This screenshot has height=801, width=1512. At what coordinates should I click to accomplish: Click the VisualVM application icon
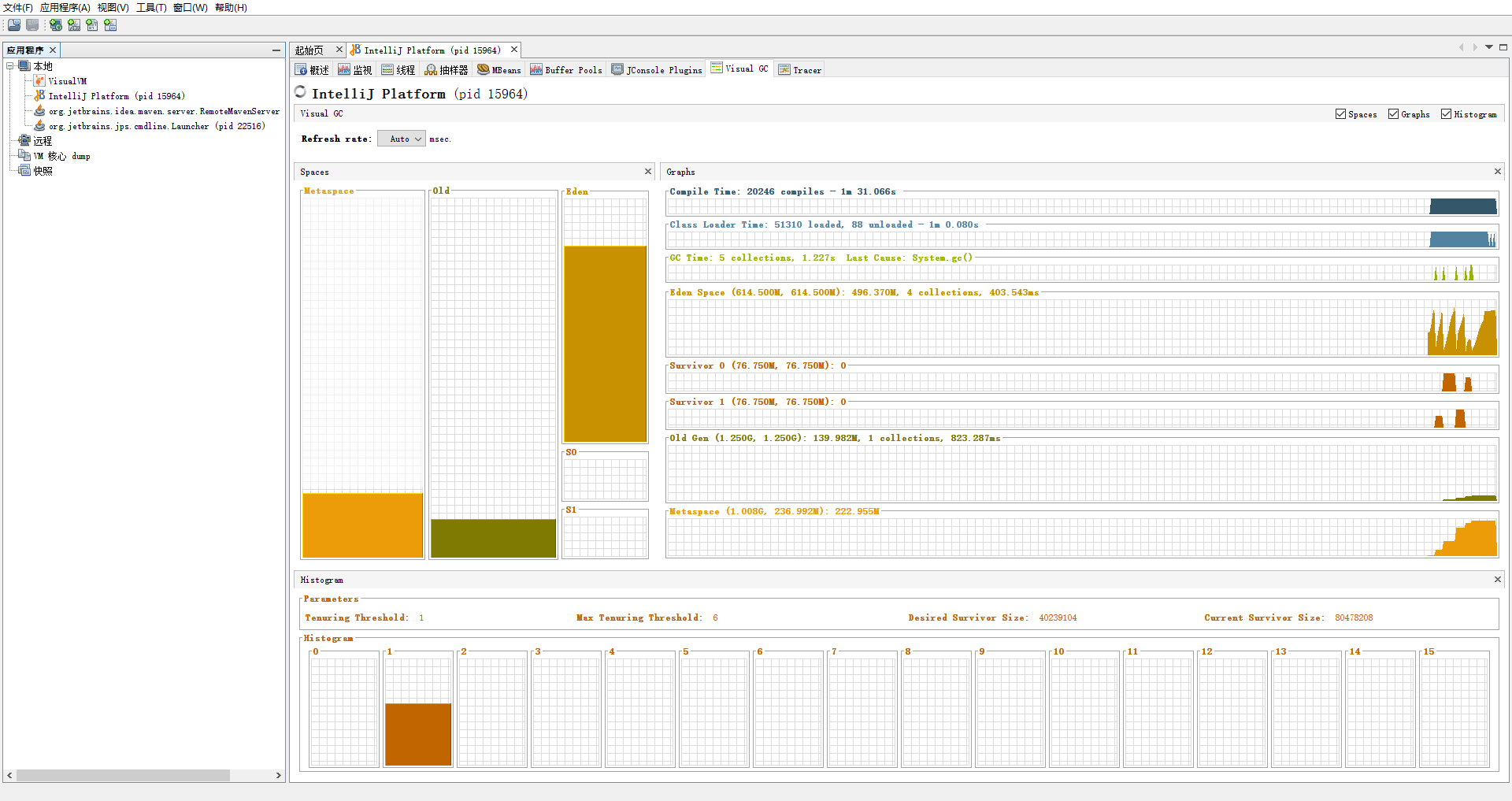(39, 81)
